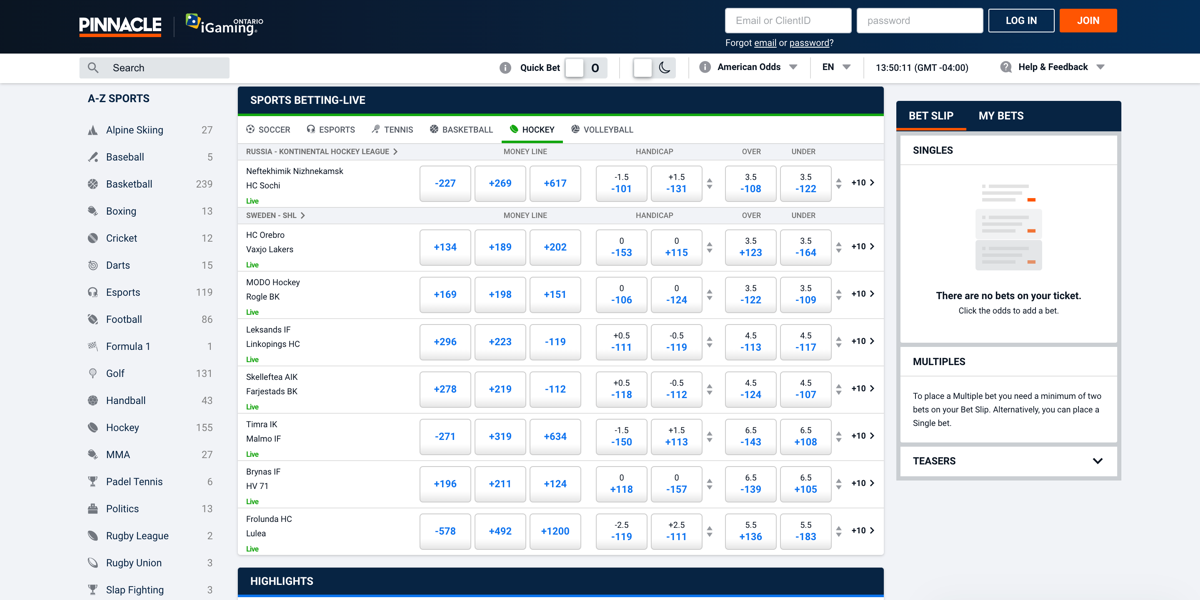This screenshot has height=600, width=1200.
Task: Click the JOIN button
Action: pyautogui.click(x=1088, y=20)
